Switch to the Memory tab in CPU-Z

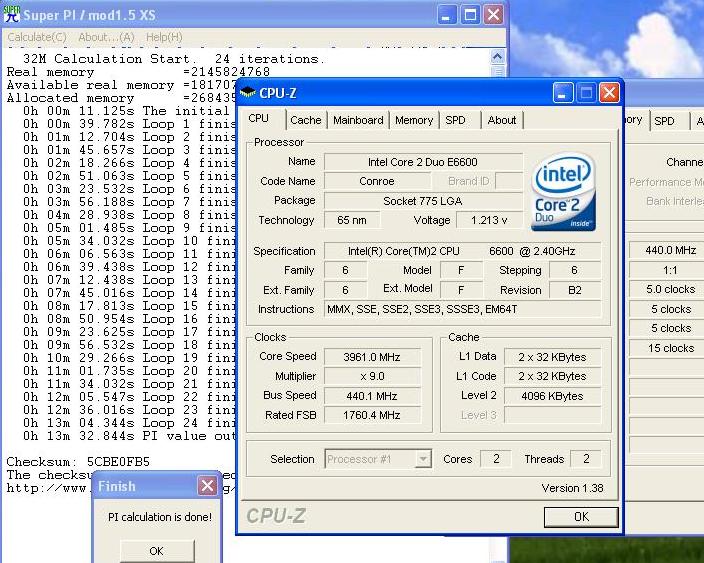(414, 120)
